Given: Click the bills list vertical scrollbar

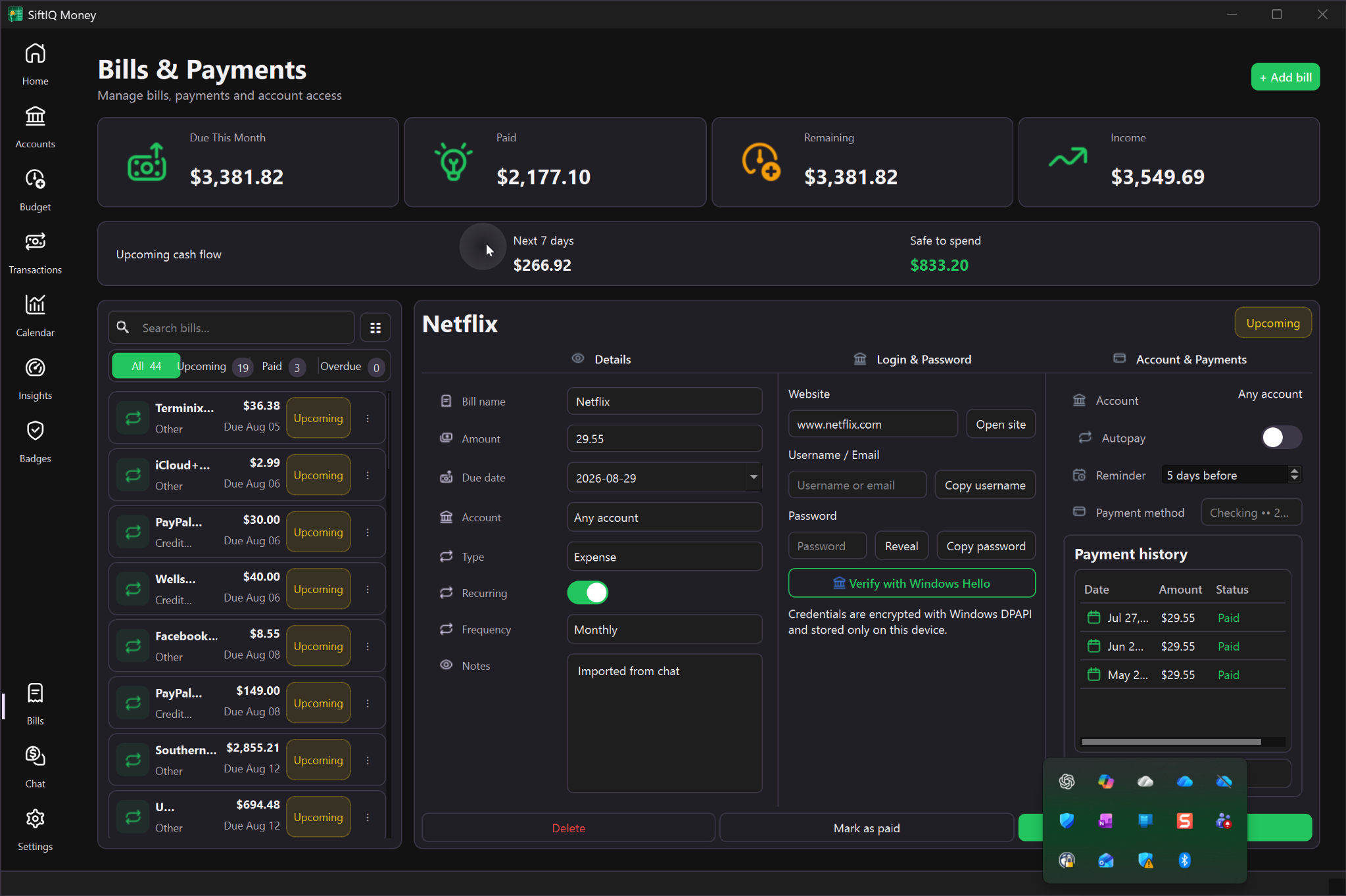Looking at the screenshot, I should point(389,431).
